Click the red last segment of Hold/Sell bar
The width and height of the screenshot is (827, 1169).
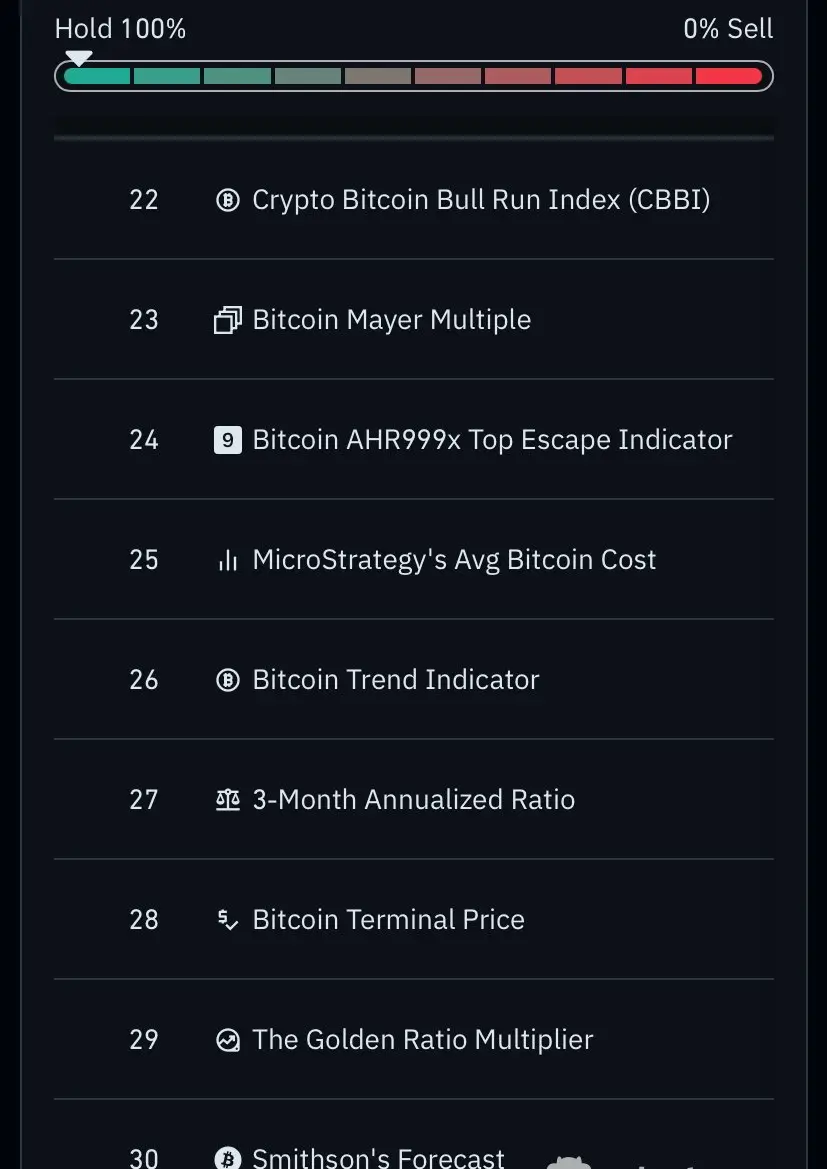[x=728, y=76]
